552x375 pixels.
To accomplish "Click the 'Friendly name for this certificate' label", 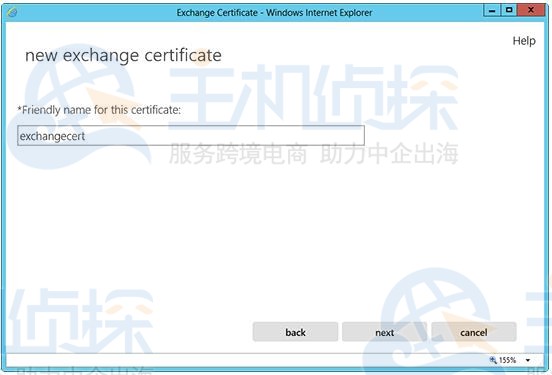I will [x=99, y=110].
